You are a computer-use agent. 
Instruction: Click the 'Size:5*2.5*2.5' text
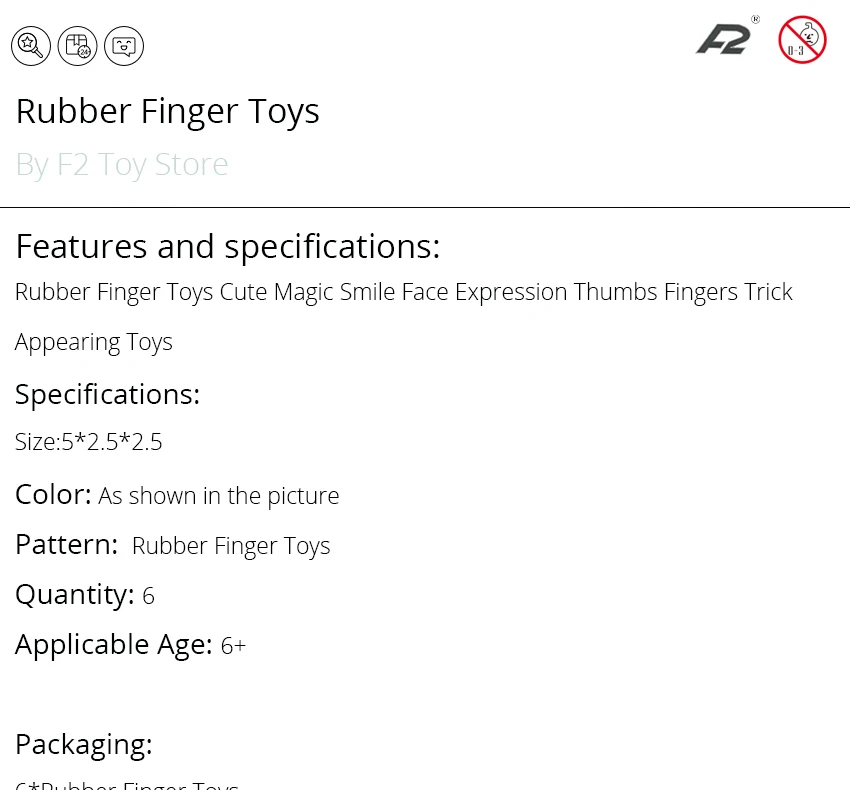(88, 442)
